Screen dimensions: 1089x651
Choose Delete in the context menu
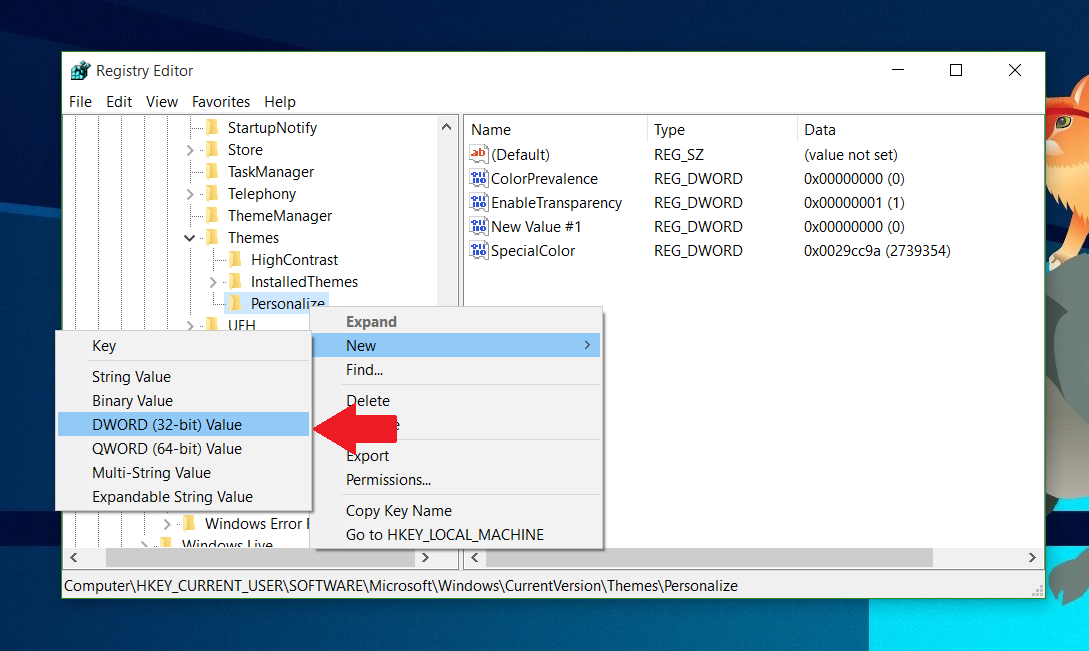(458, 401)
